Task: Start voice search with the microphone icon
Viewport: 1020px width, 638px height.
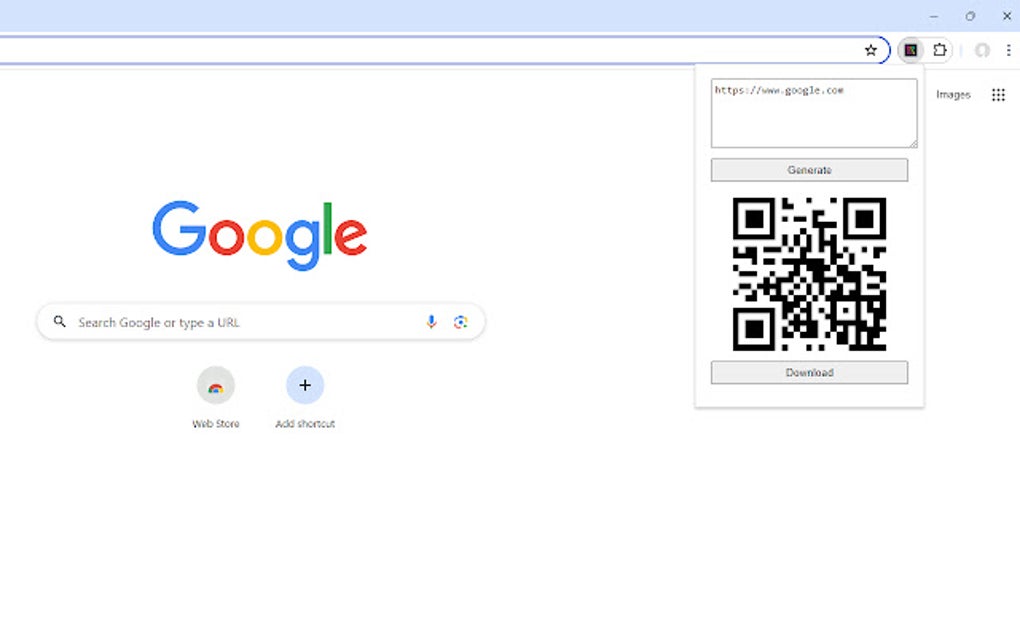Action: (x=431, y=322)
